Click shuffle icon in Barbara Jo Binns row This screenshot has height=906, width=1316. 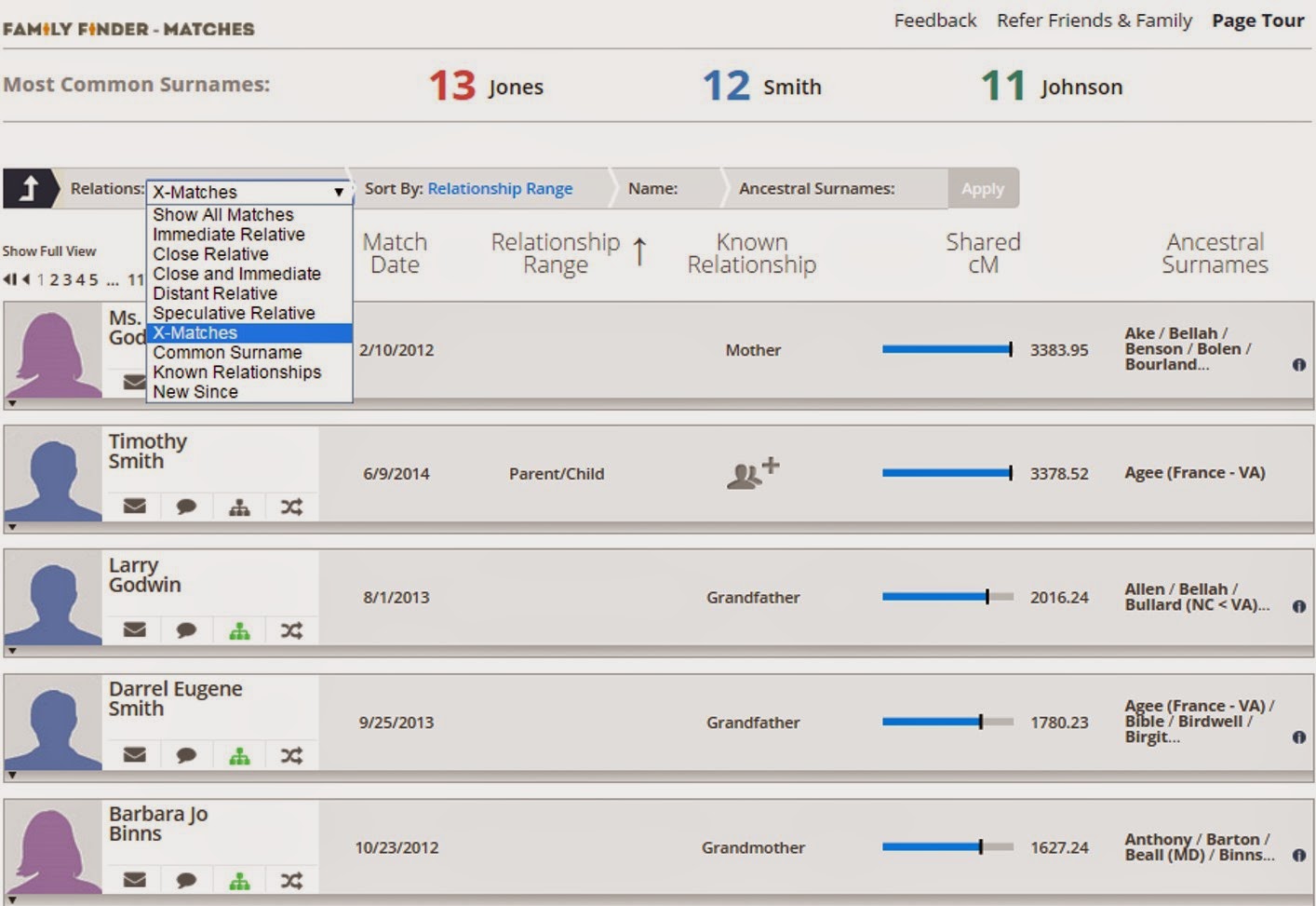[291, 880]
